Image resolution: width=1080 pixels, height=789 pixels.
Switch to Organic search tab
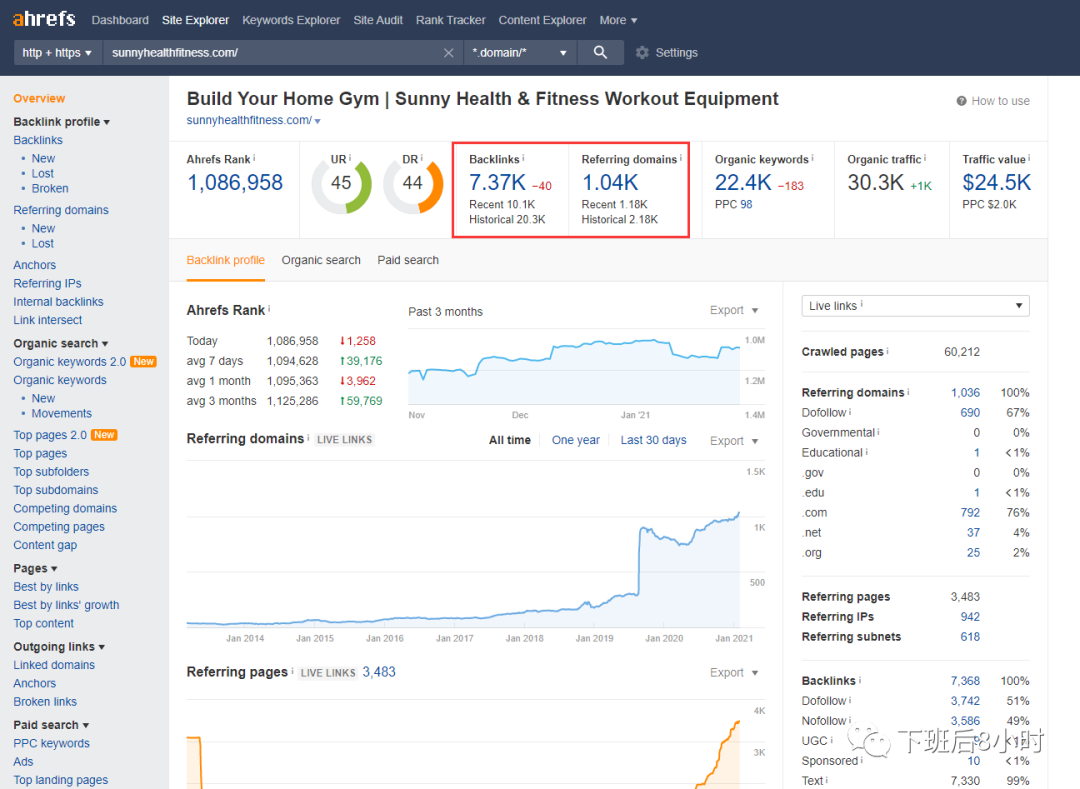(x=321, y=260)
